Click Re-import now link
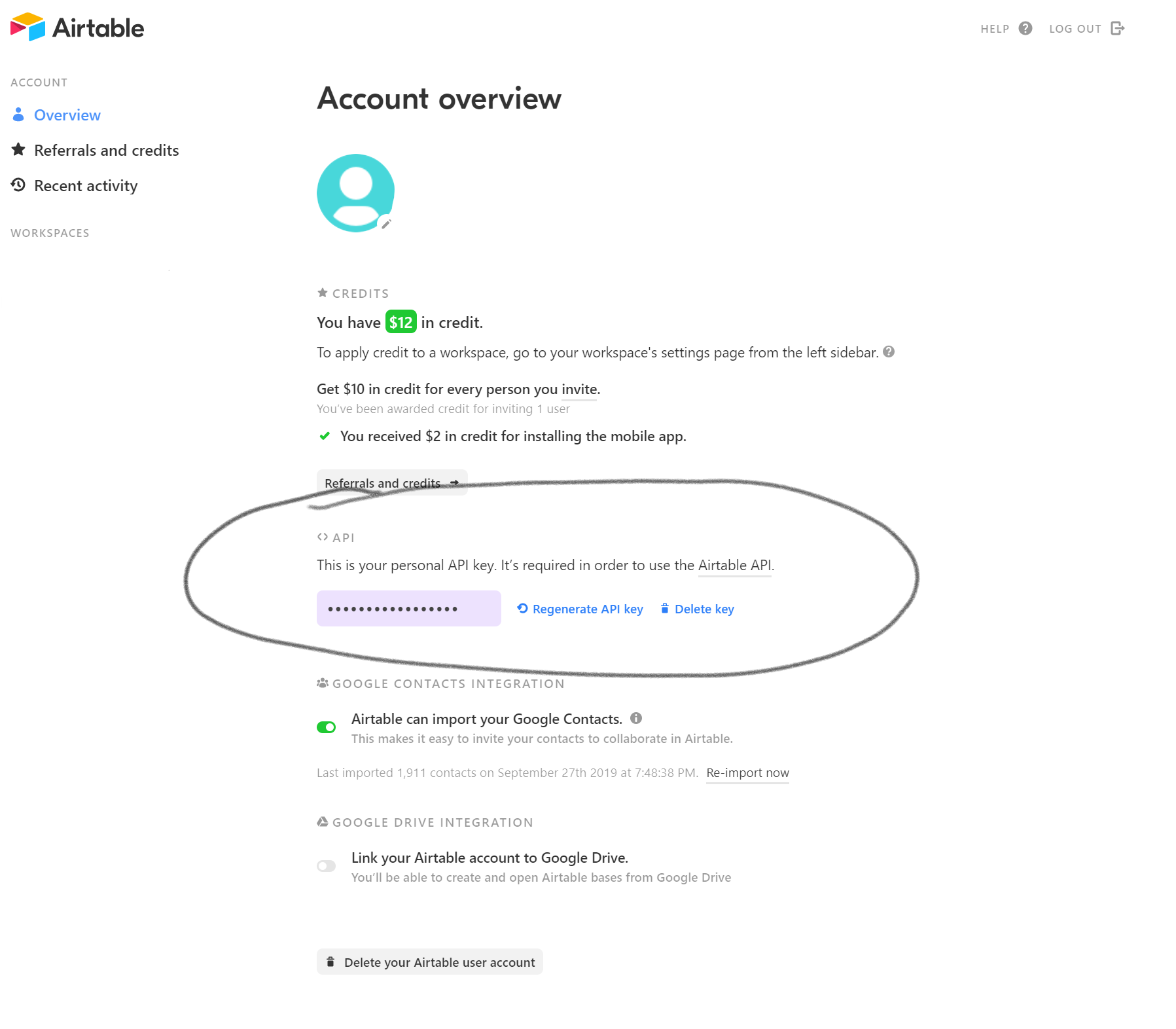 (x=747, y=773)
